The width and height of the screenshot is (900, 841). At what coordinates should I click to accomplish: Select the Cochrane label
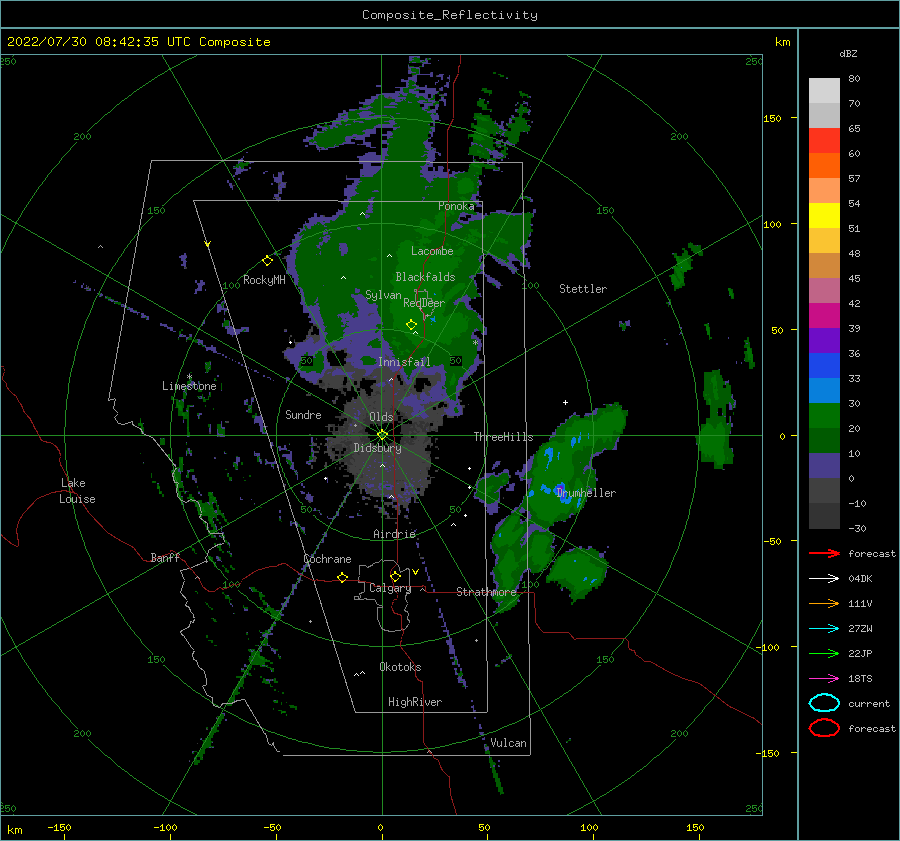click(x=327, y=559)
